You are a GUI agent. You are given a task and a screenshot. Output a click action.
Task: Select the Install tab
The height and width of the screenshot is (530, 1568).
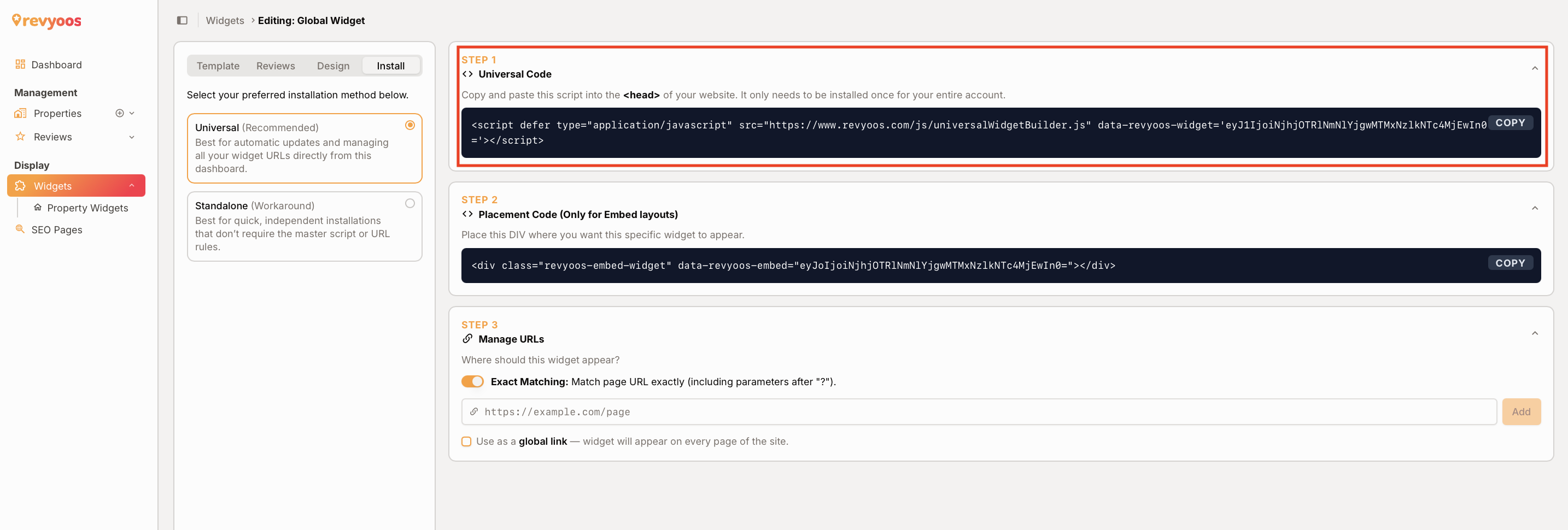click(390, 66)
